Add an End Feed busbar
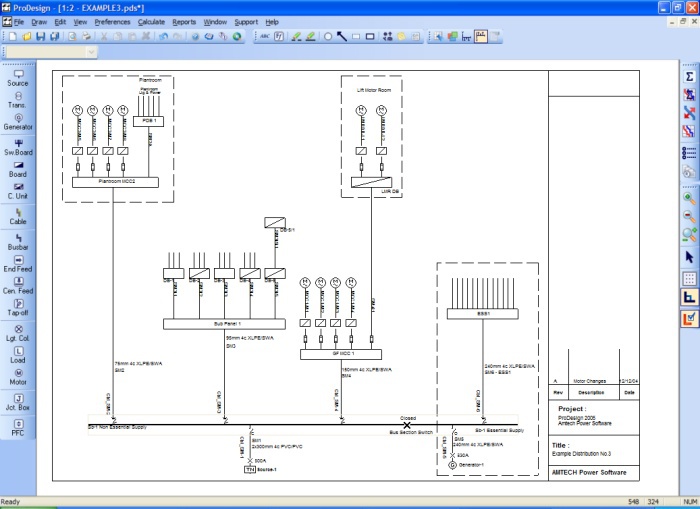The width and height of the screenshot is (700, 509). point(18,264)
